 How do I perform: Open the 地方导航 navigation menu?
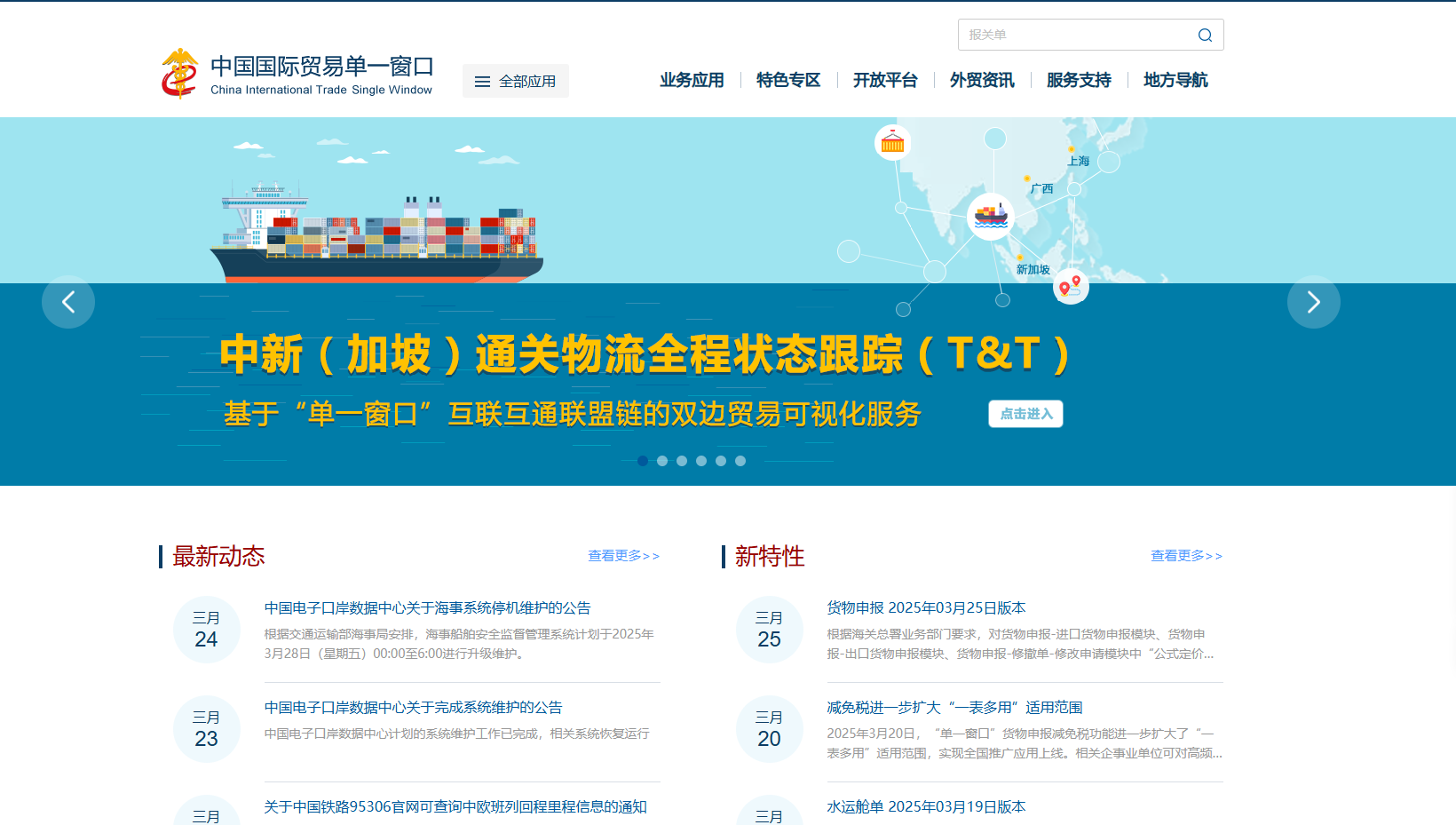point(1175,80)
